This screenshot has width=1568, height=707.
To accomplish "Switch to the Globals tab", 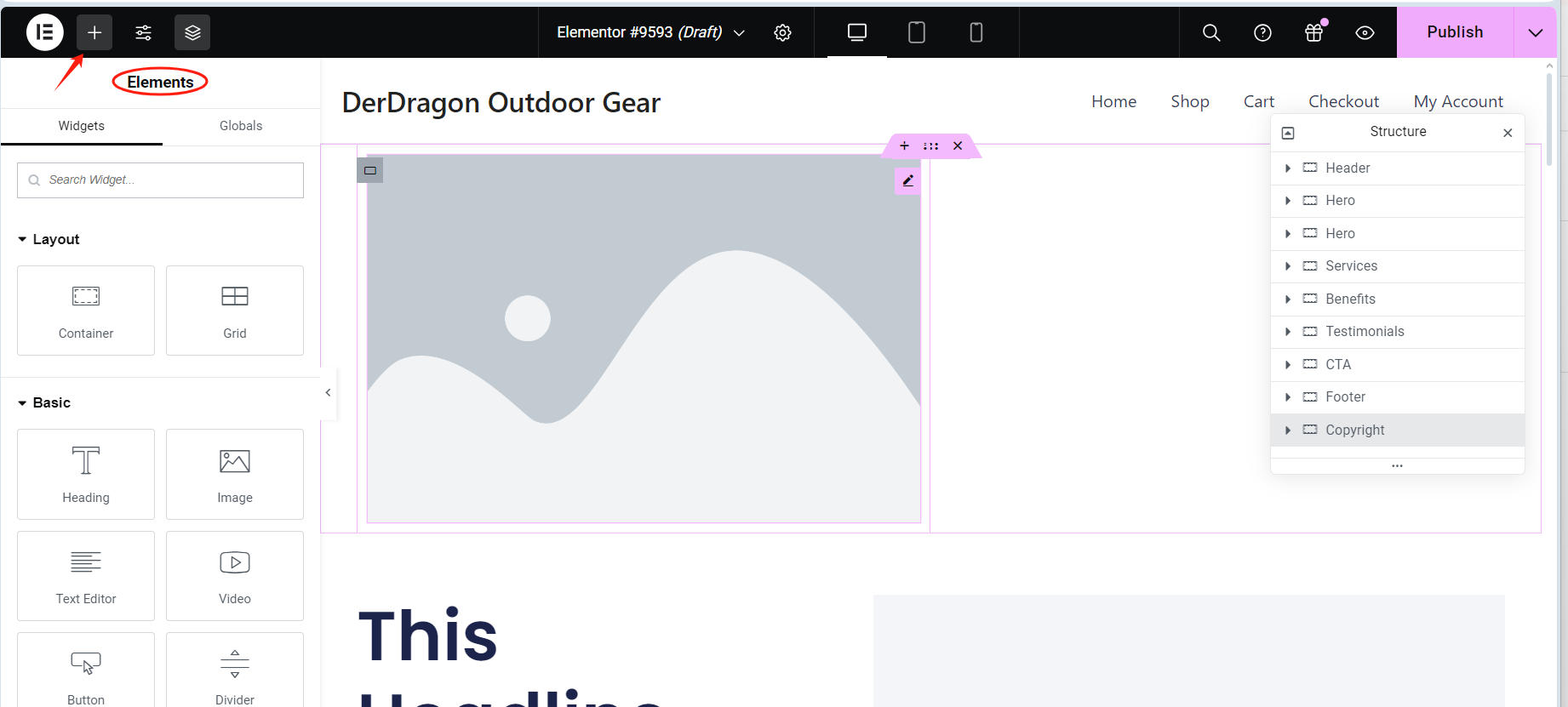I will tap(241, 126).
